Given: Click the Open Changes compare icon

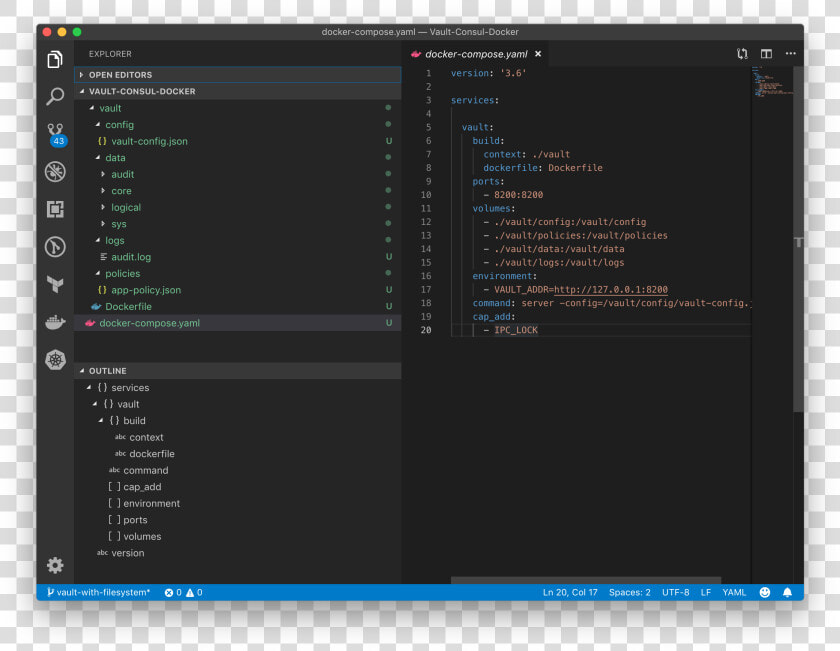Looking at the screenshot, I should [x=742, y=54].
